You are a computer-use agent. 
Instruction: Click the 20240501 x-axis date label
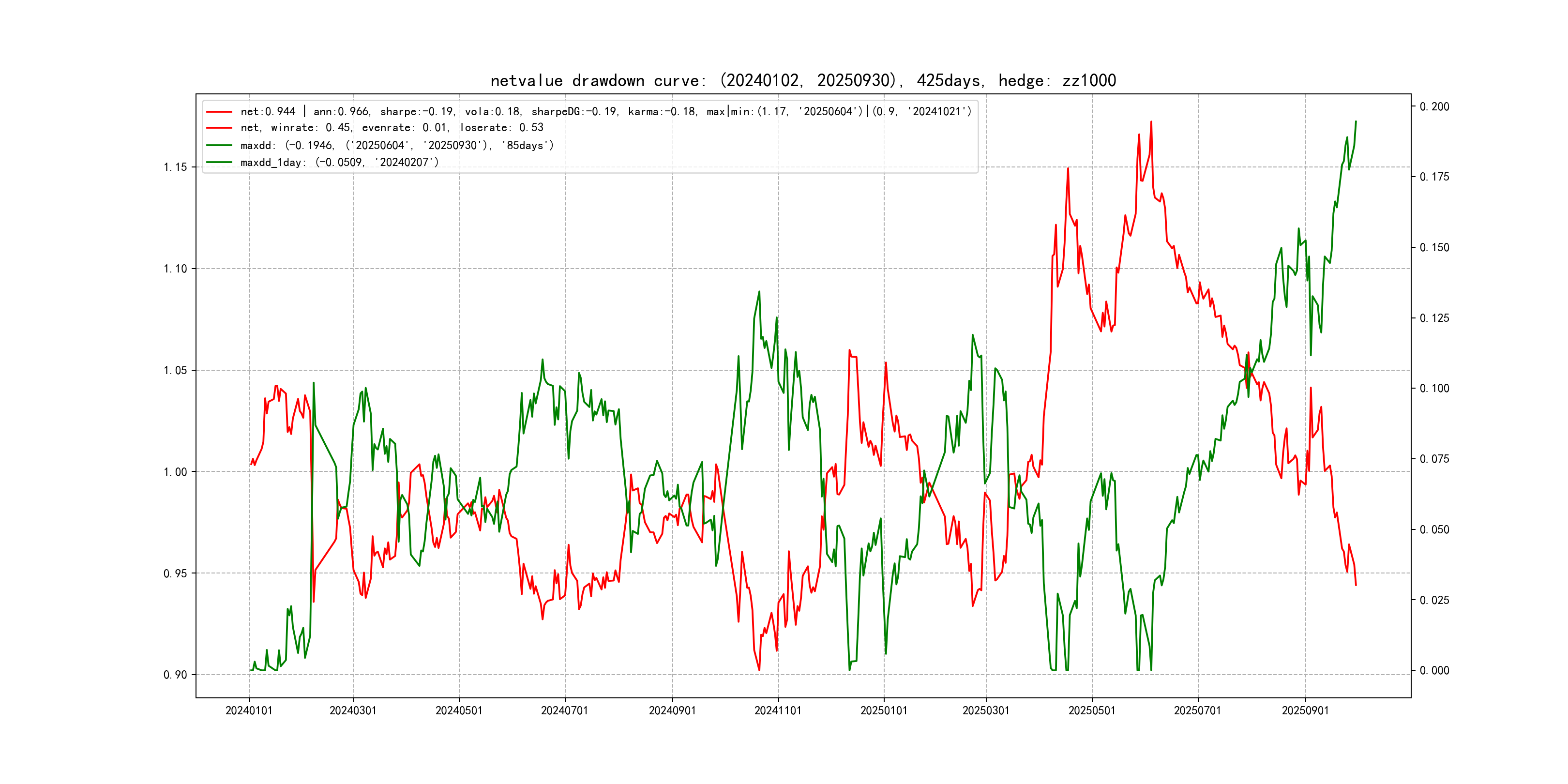coord(458,710)
